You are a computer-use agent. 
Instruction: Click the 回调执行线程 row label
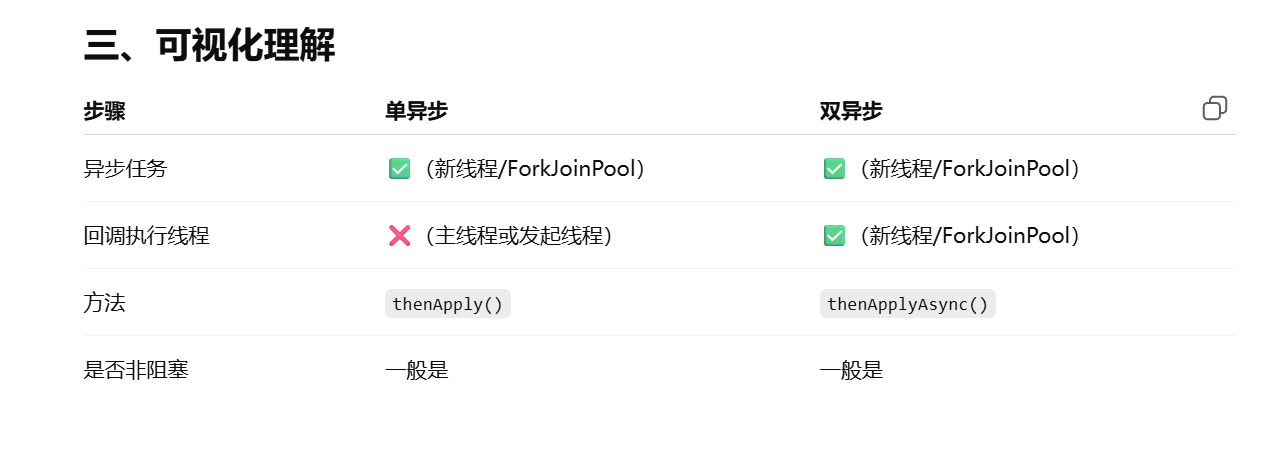tap(146, 236)
